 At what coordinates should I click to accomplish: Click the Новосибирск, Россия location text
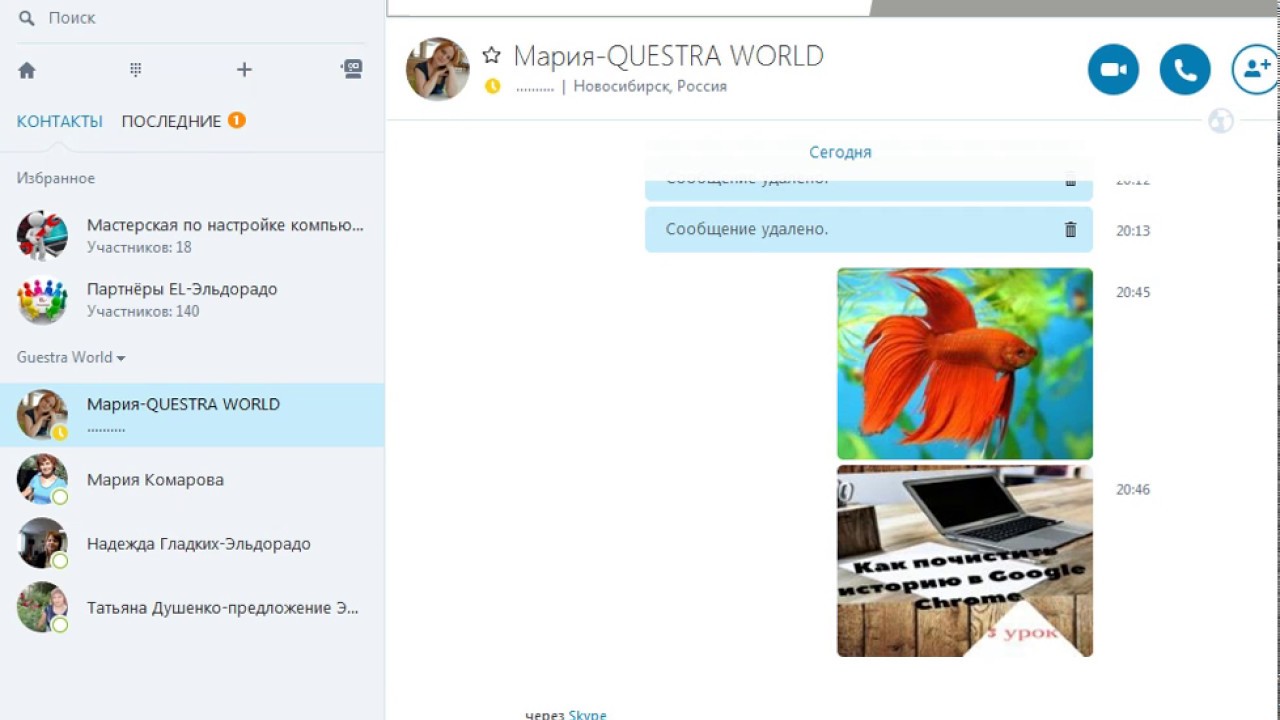(x=650, y=86)
